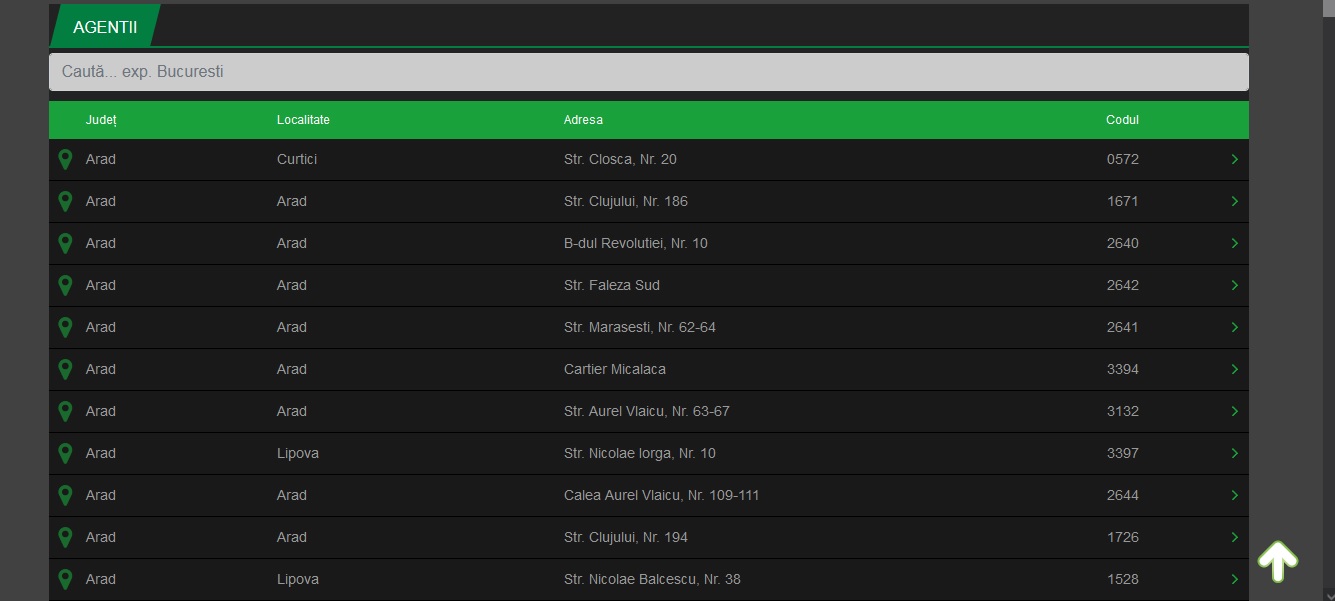
Task: Open the chevron for code 3397
Action: pyautogui.click(x=1235, y=453)
